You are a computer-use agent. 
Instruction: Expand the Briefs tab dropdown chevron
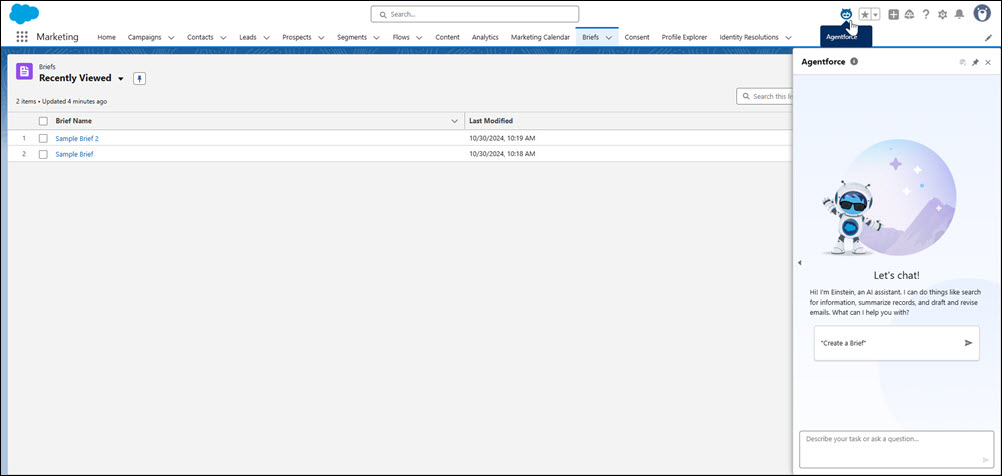click(x=609, y=38)
